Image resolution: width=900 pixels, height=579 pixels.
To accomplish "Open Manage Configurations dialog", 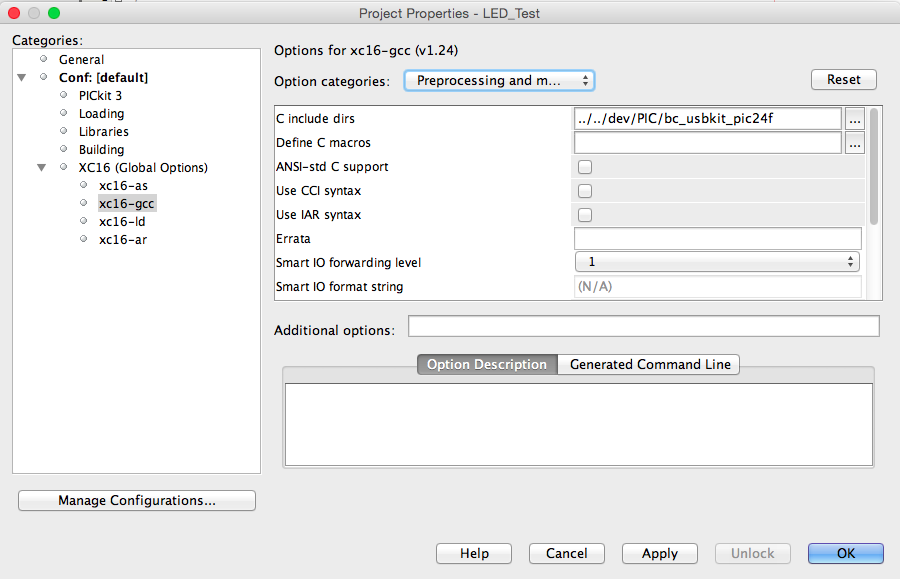I will click(x=137, y=501).
